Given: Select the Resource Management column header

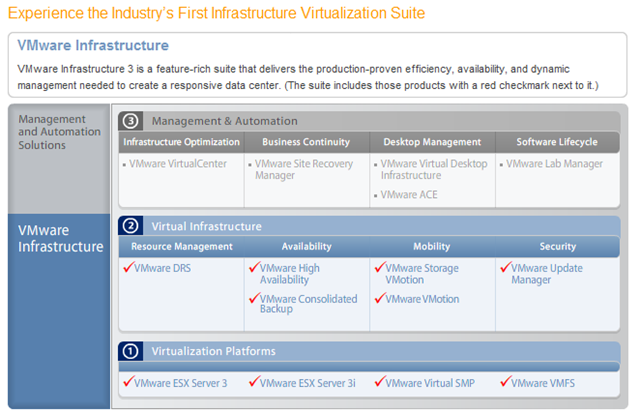Looking at the screenshot, I should coord(181,246).
